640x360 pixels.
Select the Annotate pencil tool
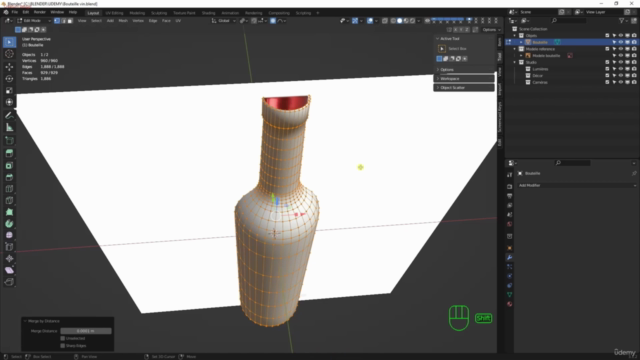(9, 116)
